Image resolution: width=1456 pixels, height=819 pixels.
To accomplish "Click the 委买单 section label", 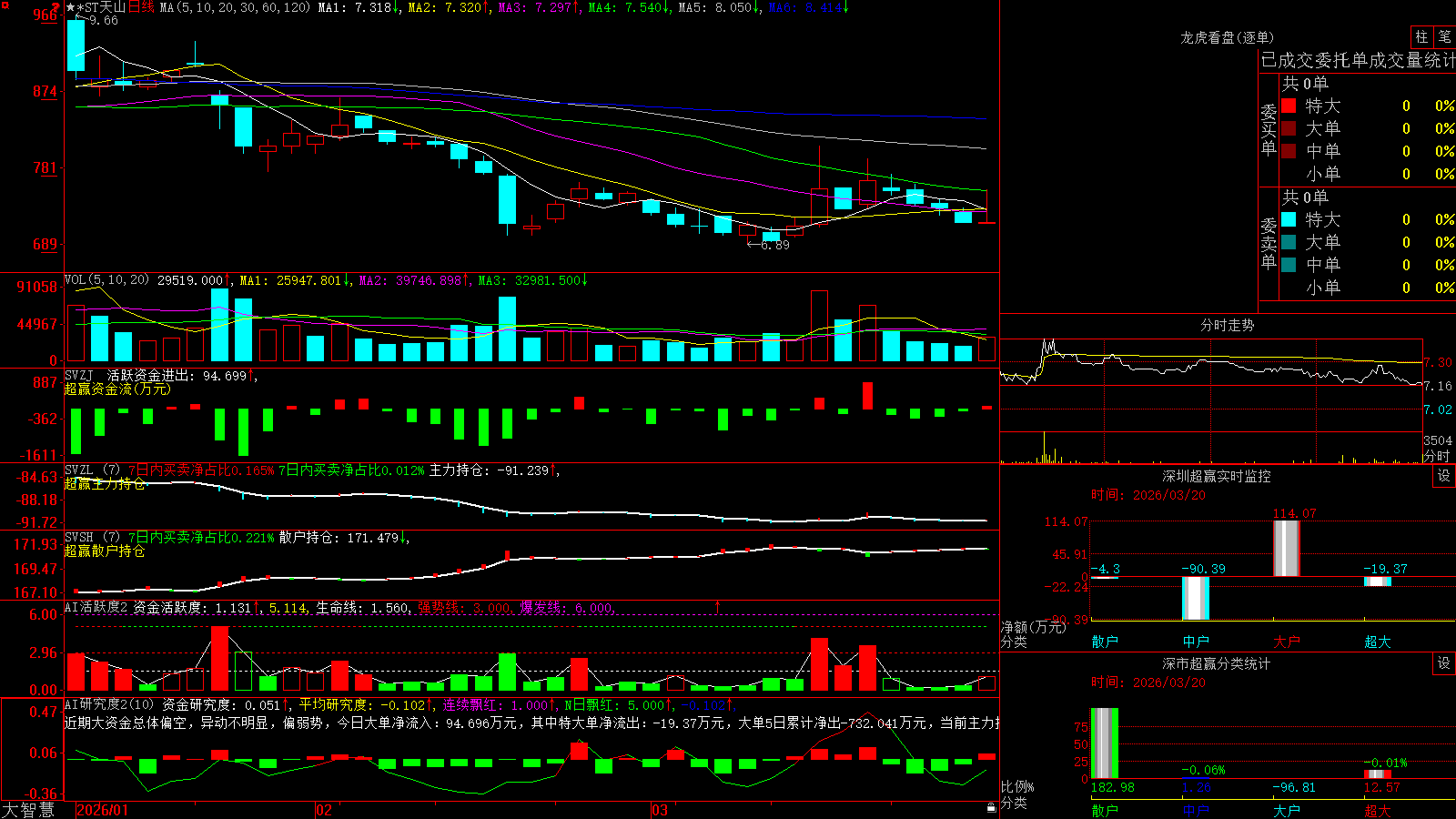I will [x=1269, y=130].
